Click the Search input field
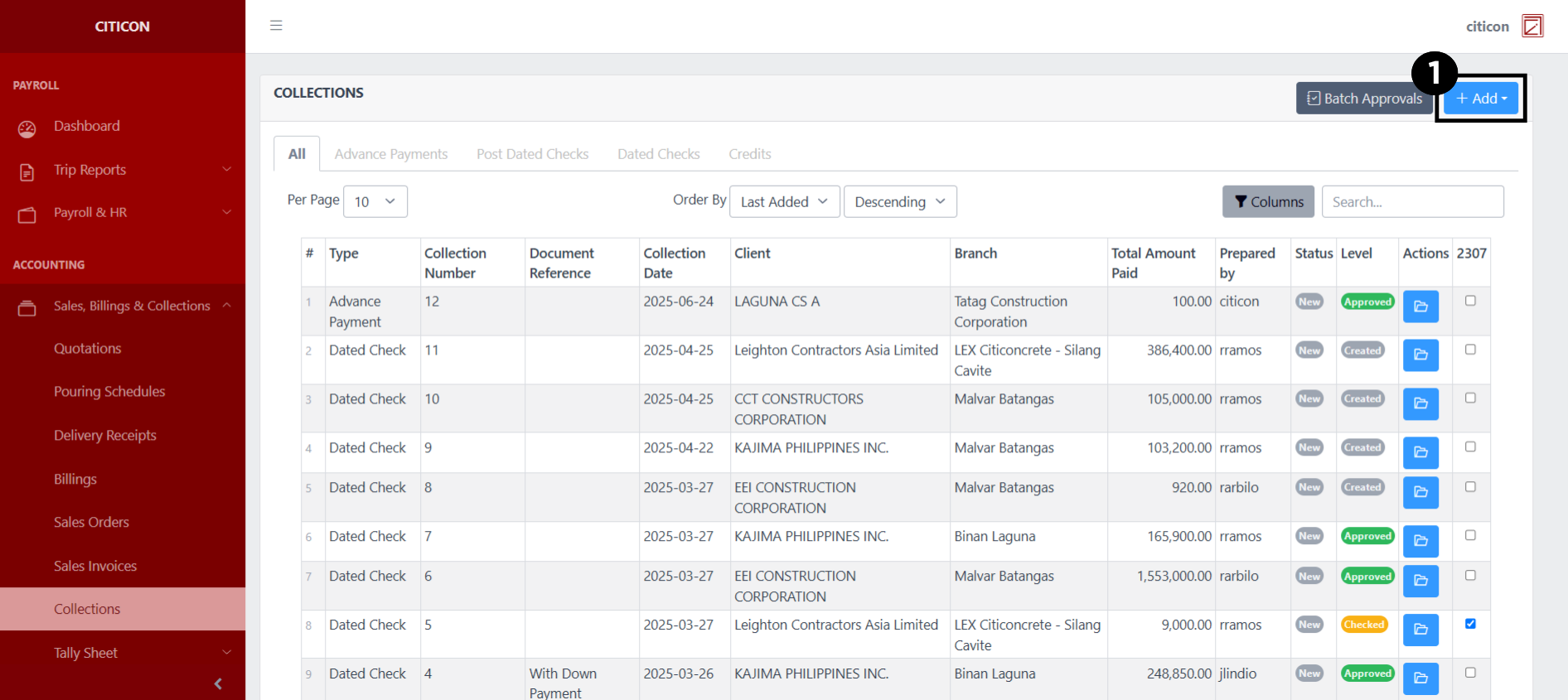Image resolution: width=1568 pixels, height=700 pixels. point(1411,201)
